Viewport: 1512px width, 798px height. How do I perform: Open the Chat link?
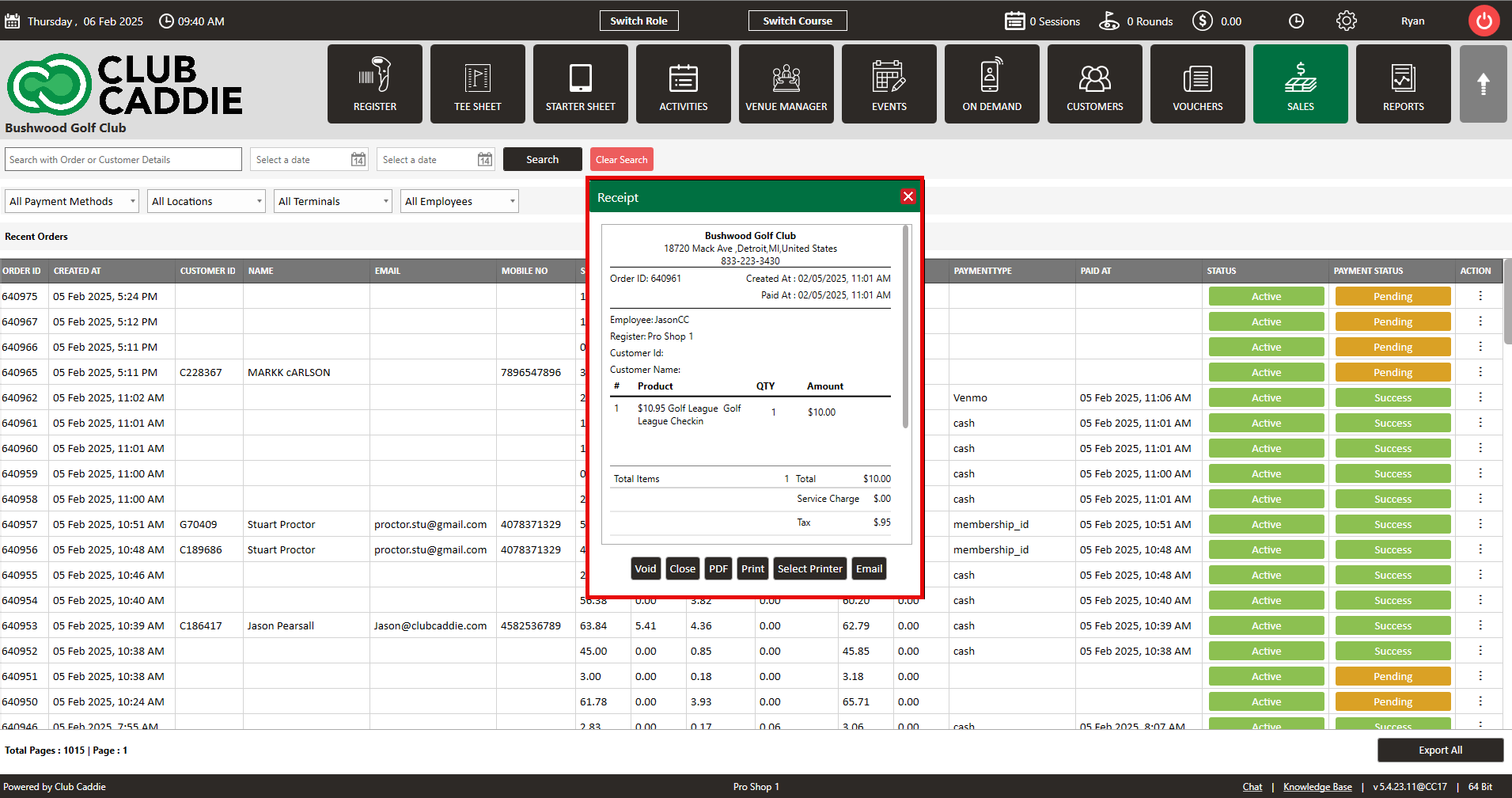(x=1252, y=786)
